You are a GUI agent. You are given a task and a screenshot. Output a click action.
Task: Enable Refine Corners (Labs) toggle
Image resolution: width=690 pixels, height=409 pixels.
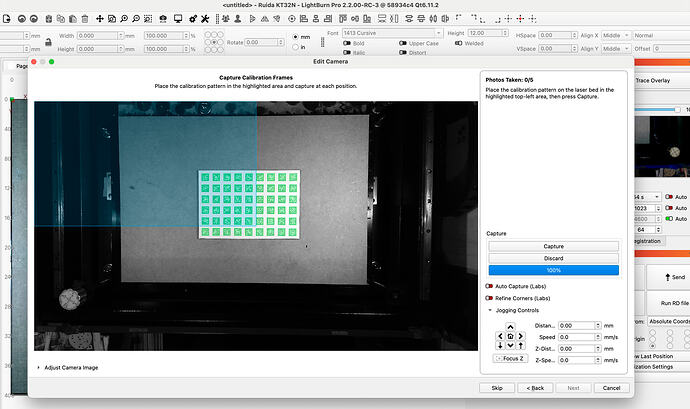click(x=489, y=298)
